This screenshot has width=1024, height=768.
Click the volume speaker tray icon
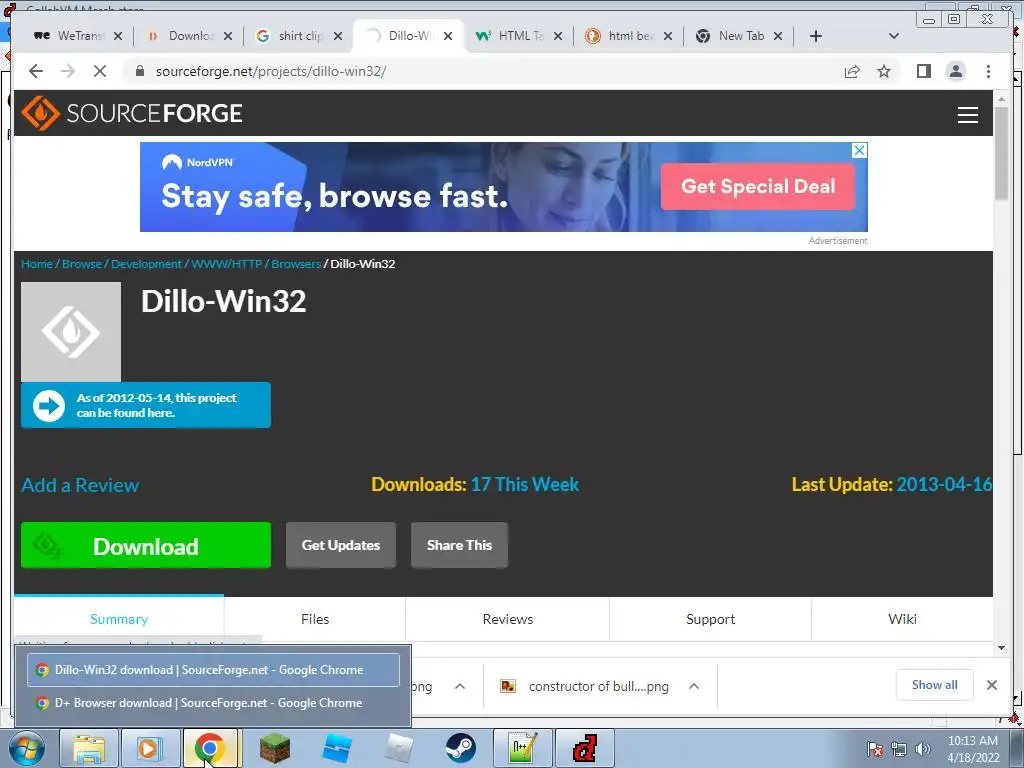[922, 749]
